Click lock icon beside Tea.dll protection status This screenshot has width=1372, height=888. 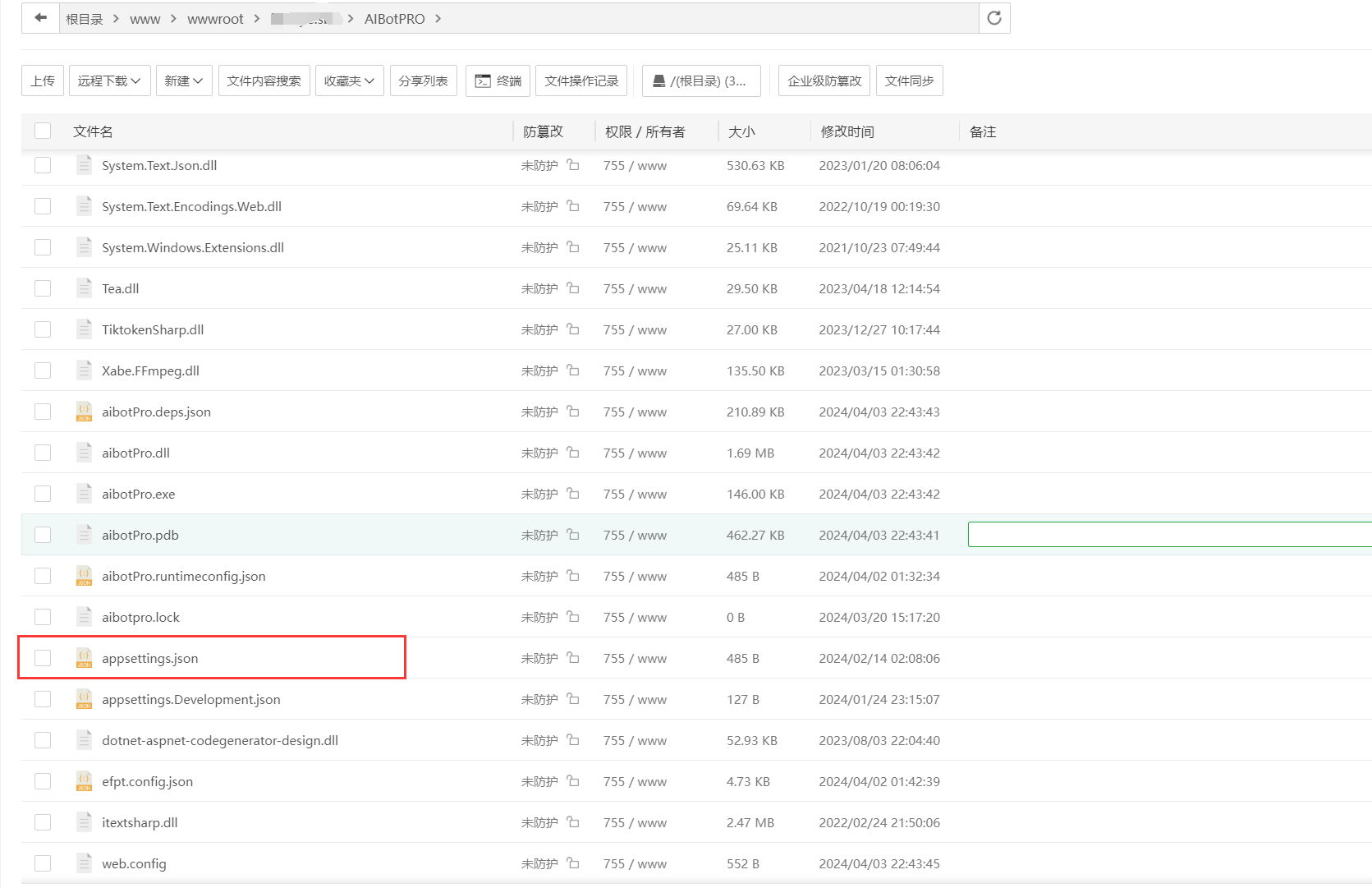(573, 288)
